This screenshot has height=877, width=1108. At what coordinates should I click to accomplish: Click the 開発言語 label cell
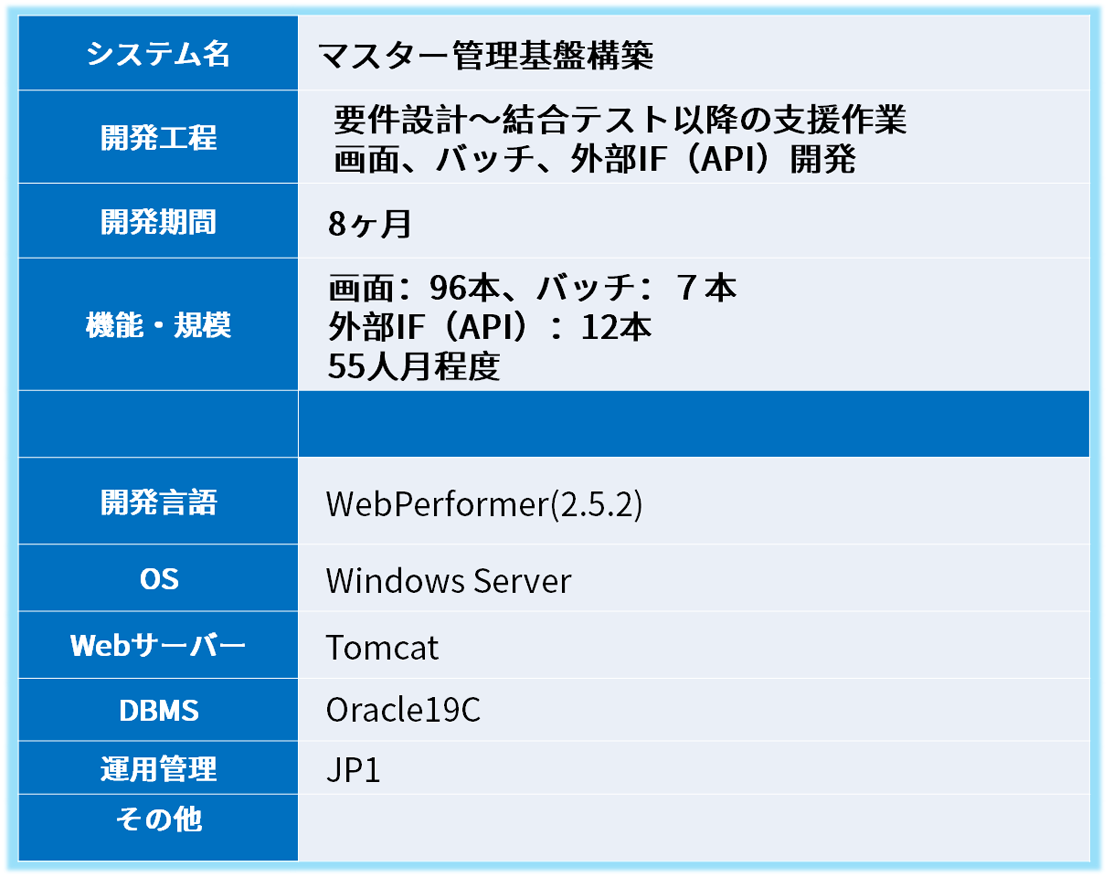[158, 502]
